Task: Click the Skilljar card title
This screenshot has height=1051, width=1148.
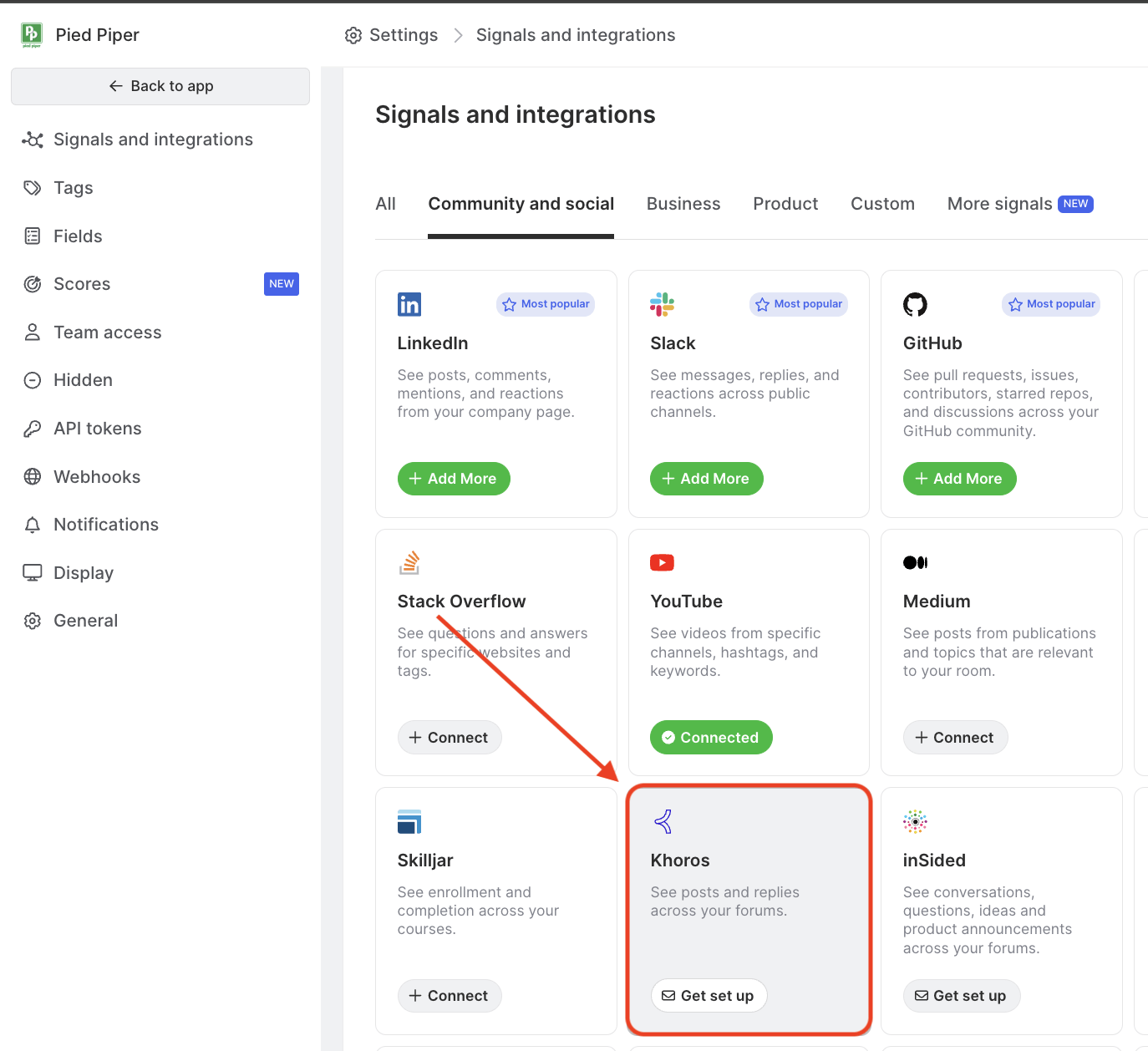Action: [x=425, y=861]
